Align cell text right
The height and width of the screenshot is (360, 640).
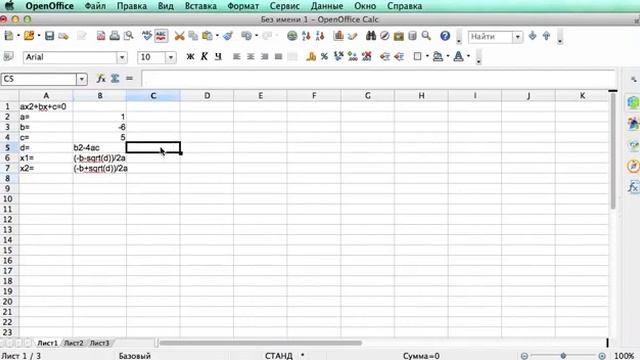264,56
